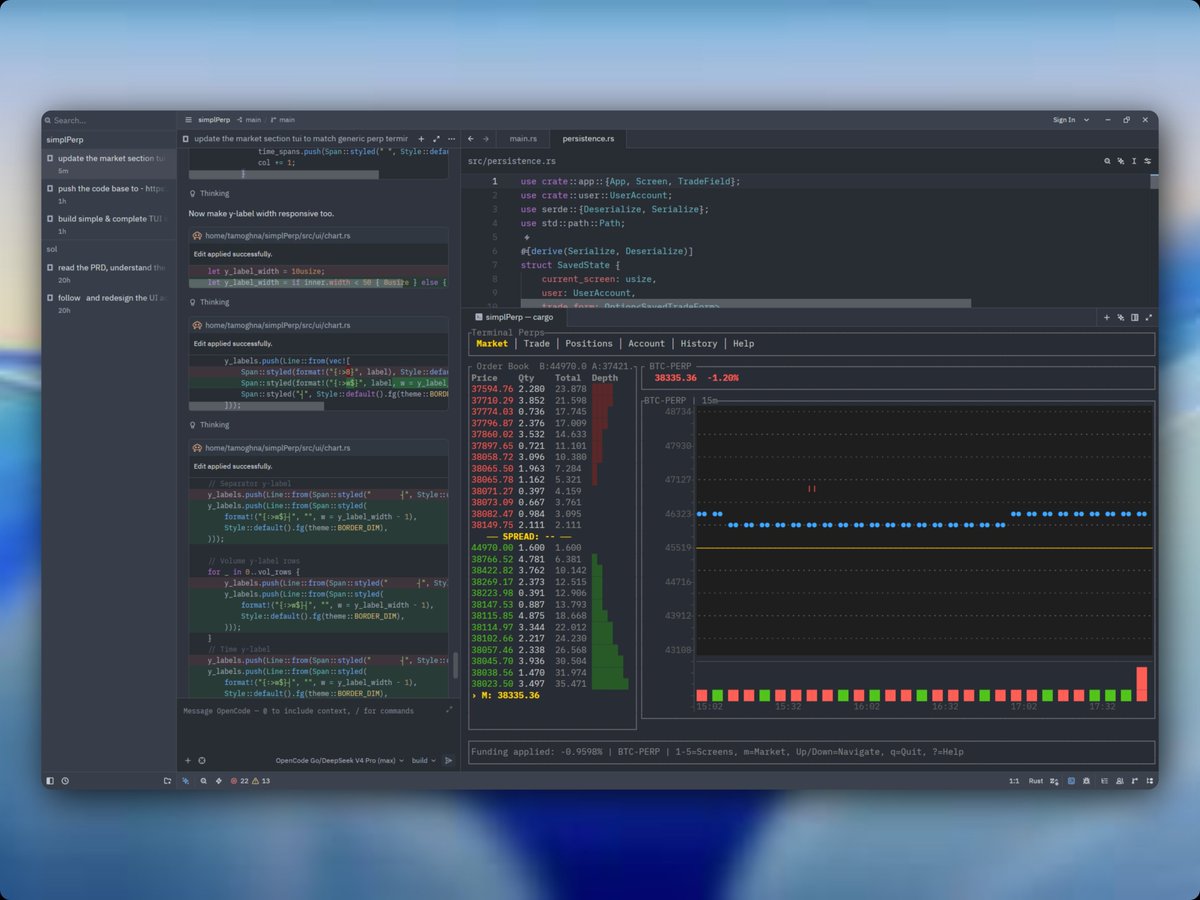Split the terminal pane
Image resolution: width=1200 pixels, height=900 pixels.
[x=1134, y=317]
